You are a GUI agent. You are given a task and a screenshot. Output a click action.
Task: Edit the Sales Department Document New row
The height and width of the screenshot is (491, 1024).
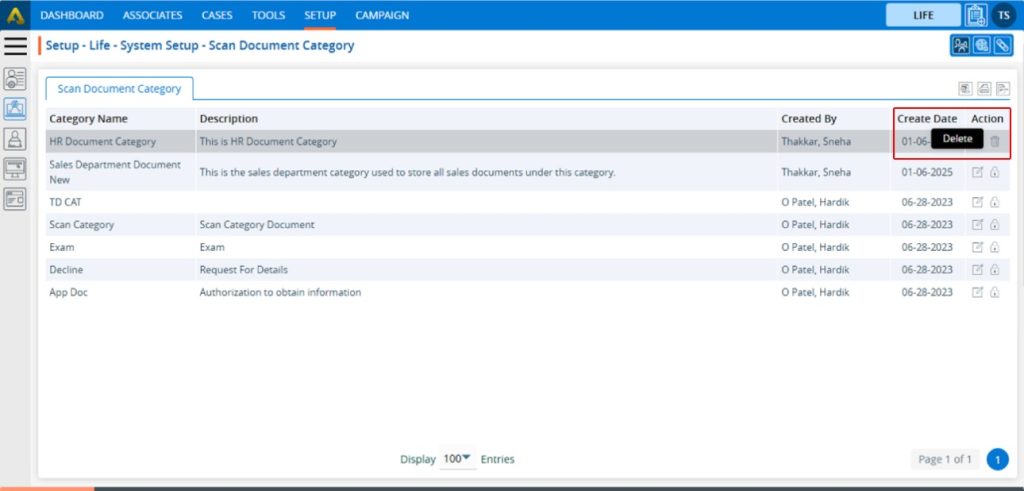pyautogui.click(x=977, y=172)
